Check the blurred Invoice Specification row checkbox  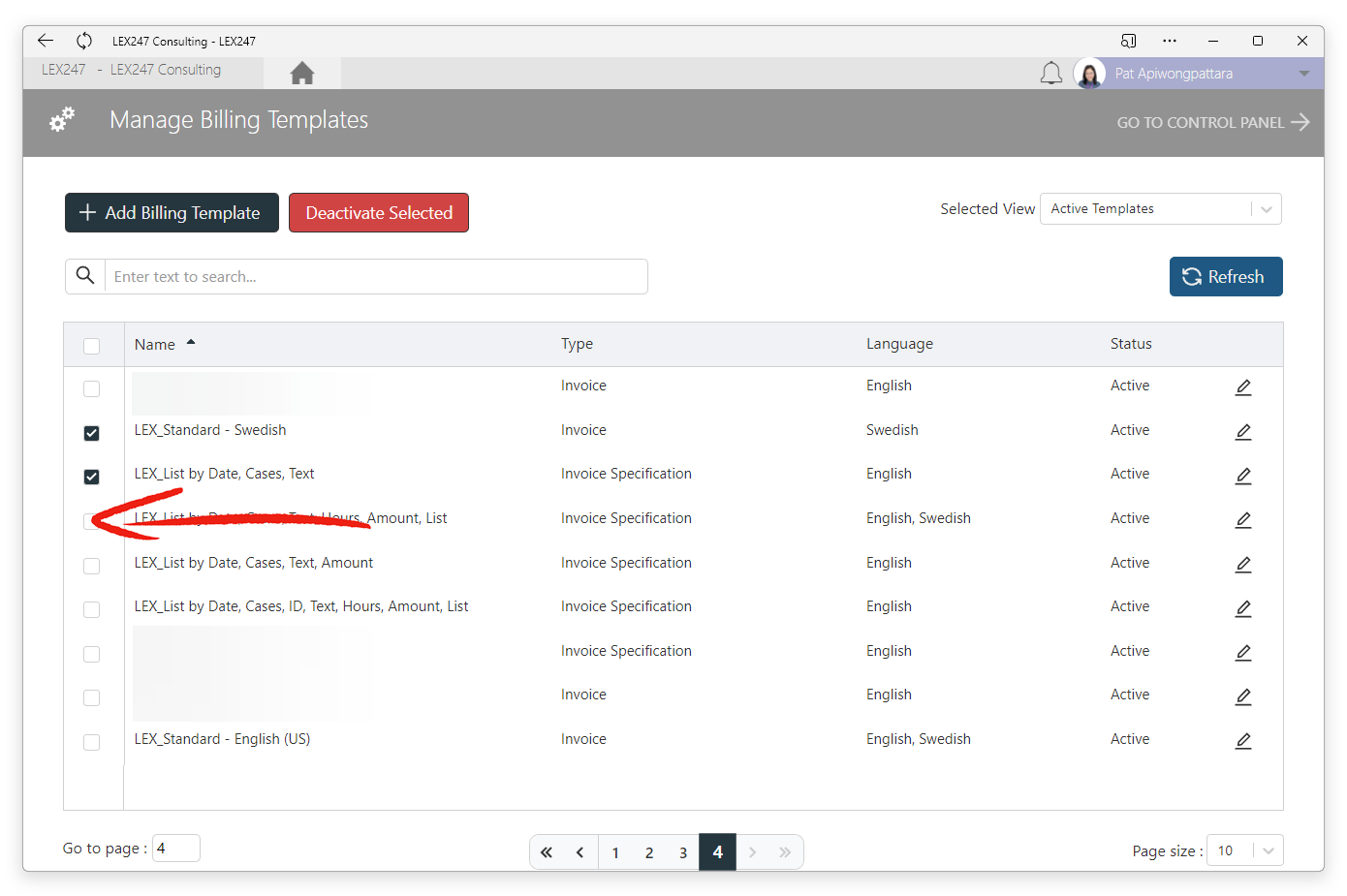[x=92, y=654]
